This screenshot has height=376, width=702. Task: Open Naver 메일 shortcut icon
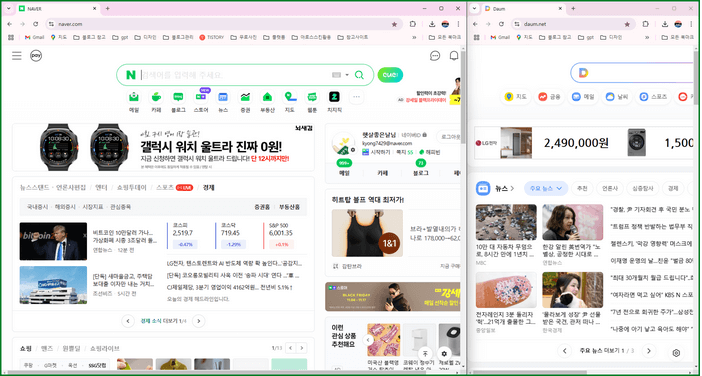(x=134, y=97)
